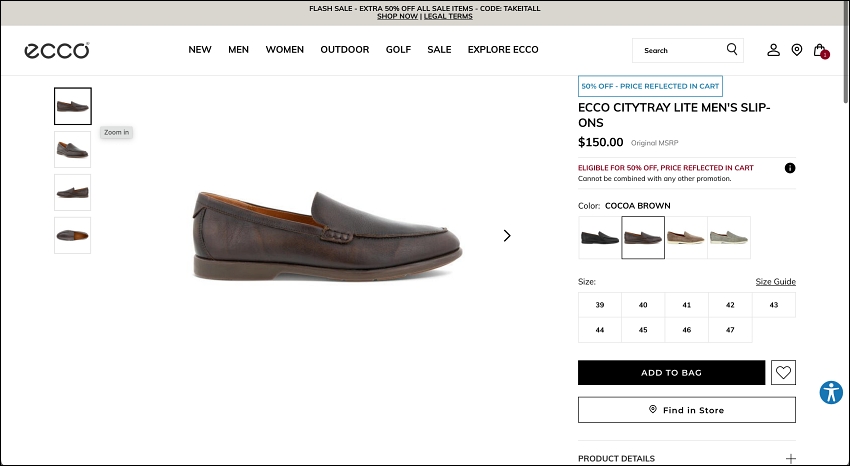Click the Find in Store button
This screenshot has width=850, height=466.
click(x=687, y=410)
